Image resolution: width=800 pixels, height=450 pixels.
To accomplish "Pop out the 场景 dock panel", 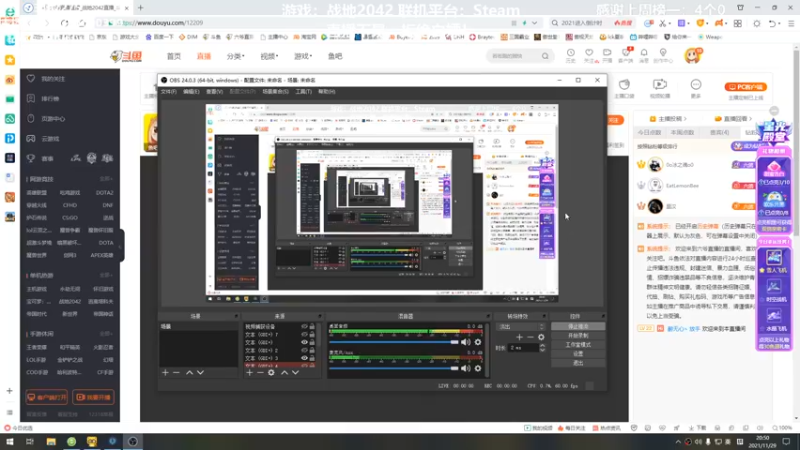I will point(236,316).
